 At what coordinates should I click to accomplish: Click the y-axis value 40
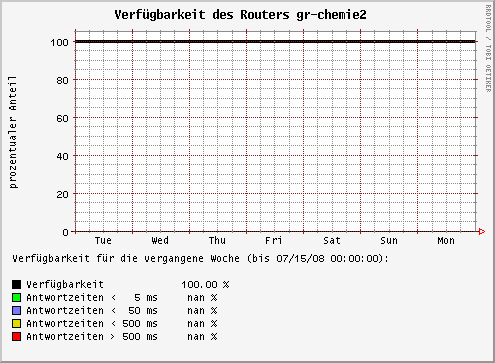62,156
